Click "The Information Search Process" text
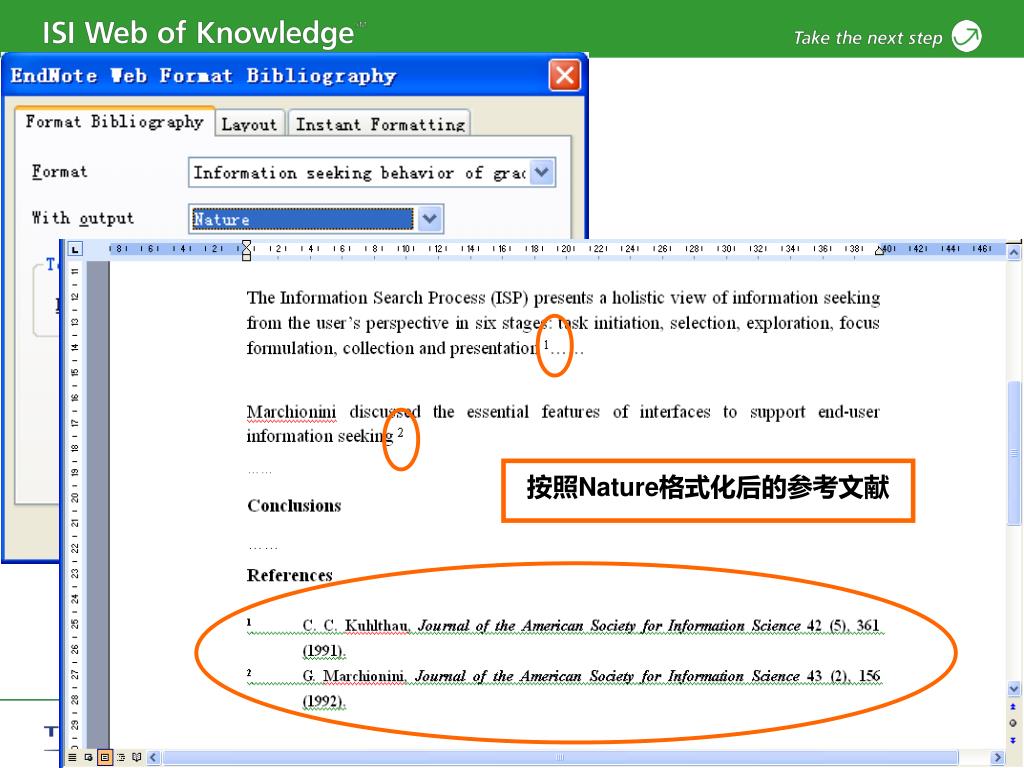The image size is (1024, 768). pyautogui.click(x=366, y=298)
